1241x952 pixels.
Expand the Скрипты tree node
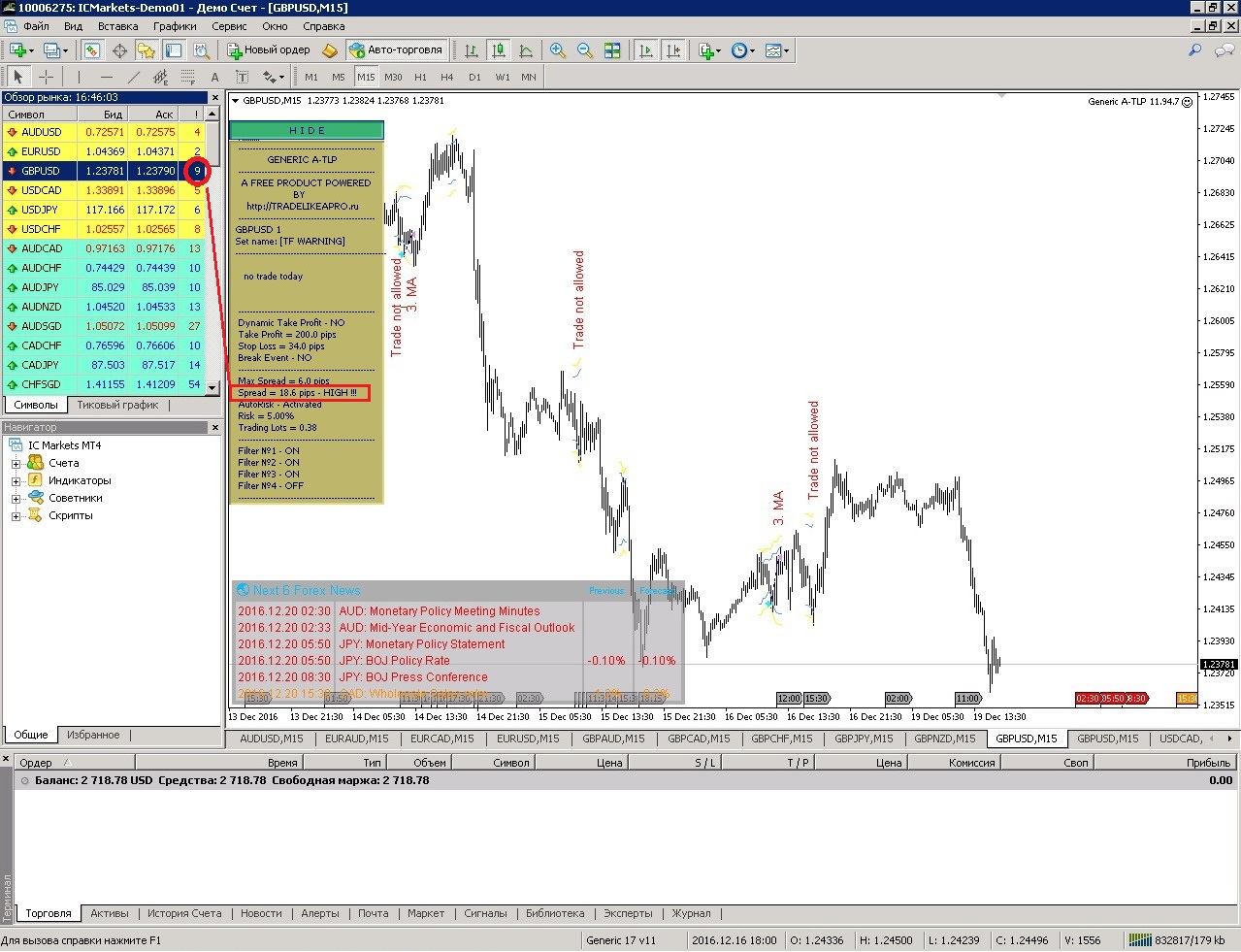pyautogui.click(x=16, y=516)
